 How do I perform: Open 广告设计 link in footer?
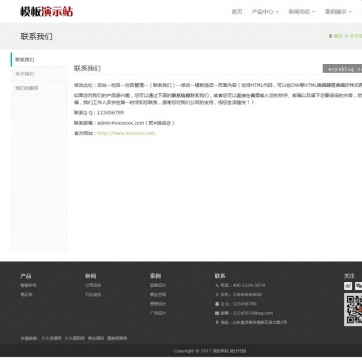click(158, 313)
